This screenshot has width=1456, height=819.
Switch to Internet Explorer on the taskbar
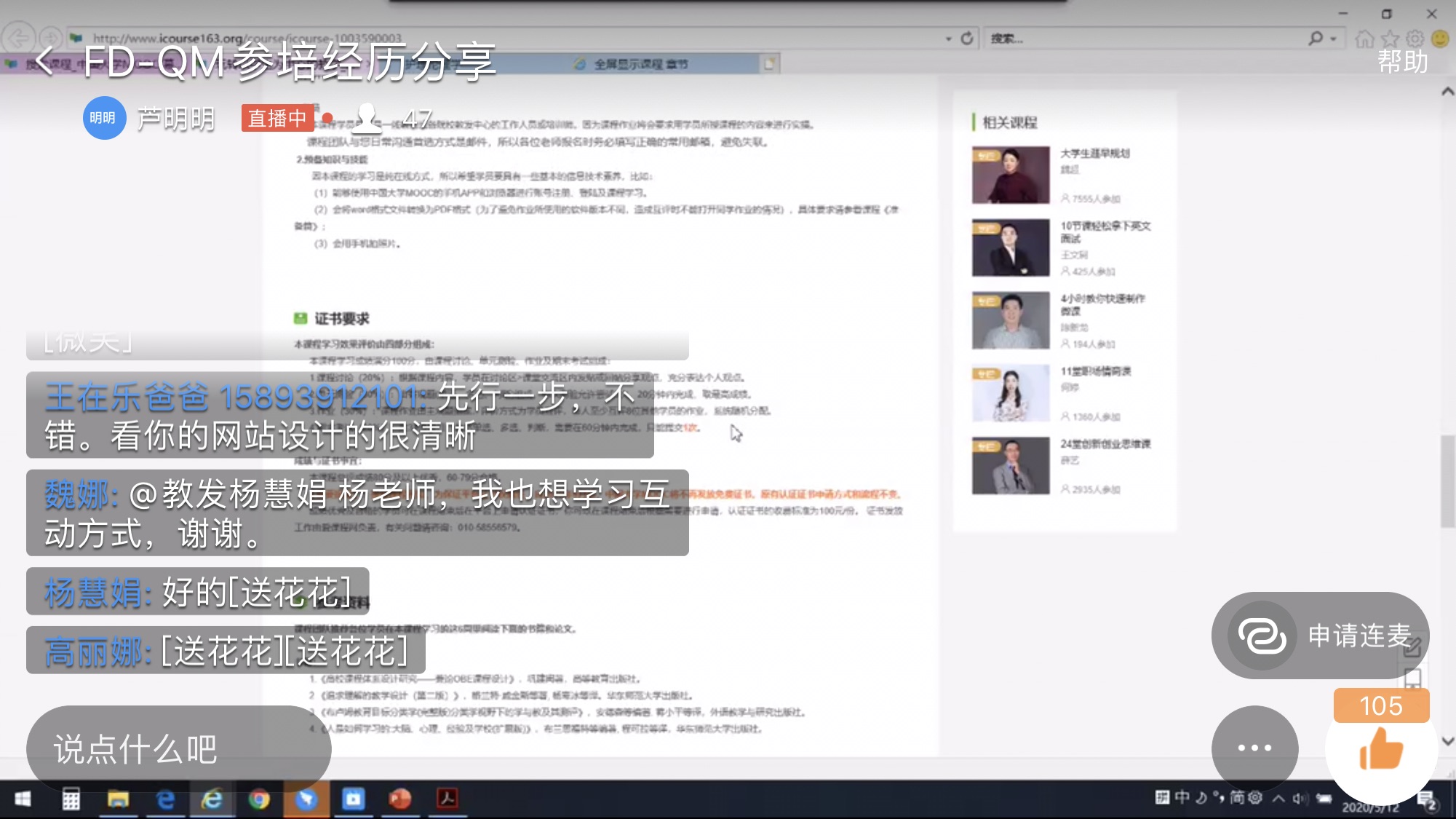[212, 799]
